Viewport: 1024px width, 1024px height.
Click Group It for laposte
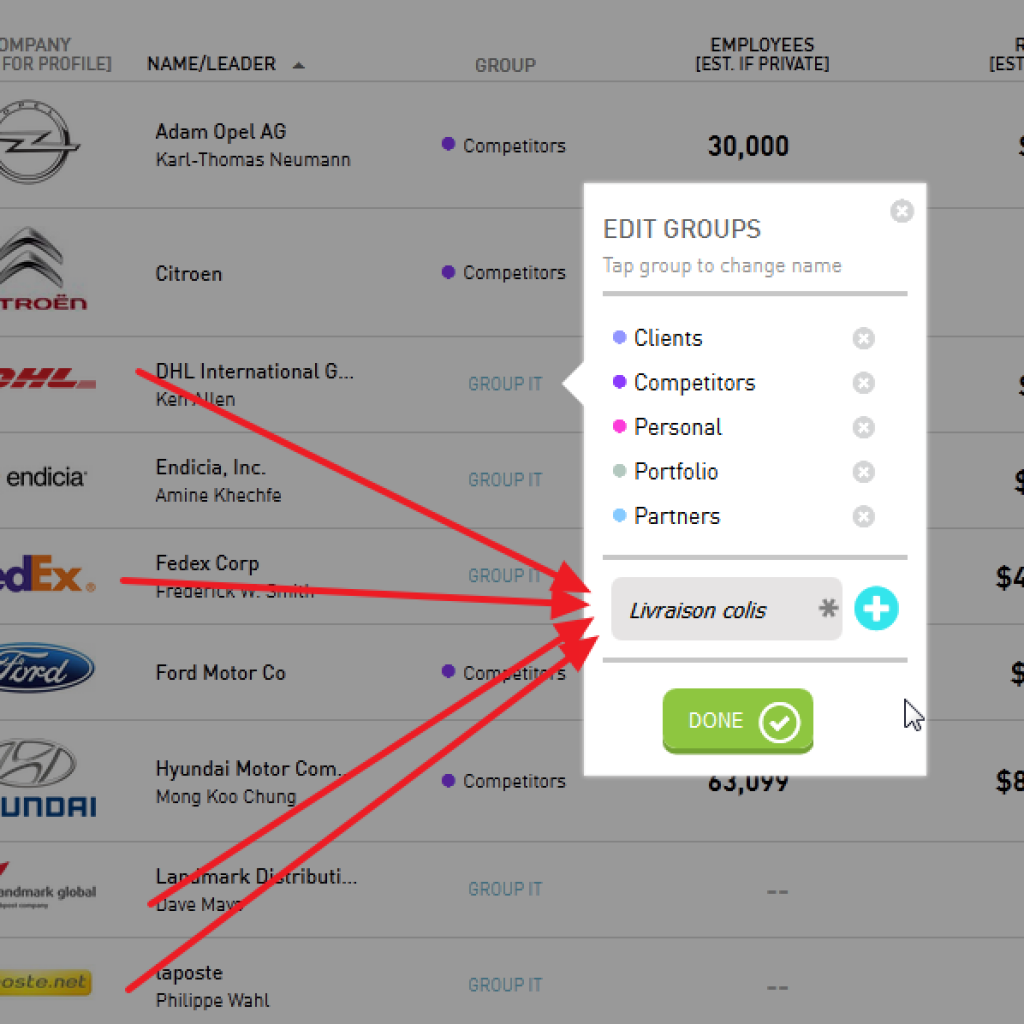point(505,985)
